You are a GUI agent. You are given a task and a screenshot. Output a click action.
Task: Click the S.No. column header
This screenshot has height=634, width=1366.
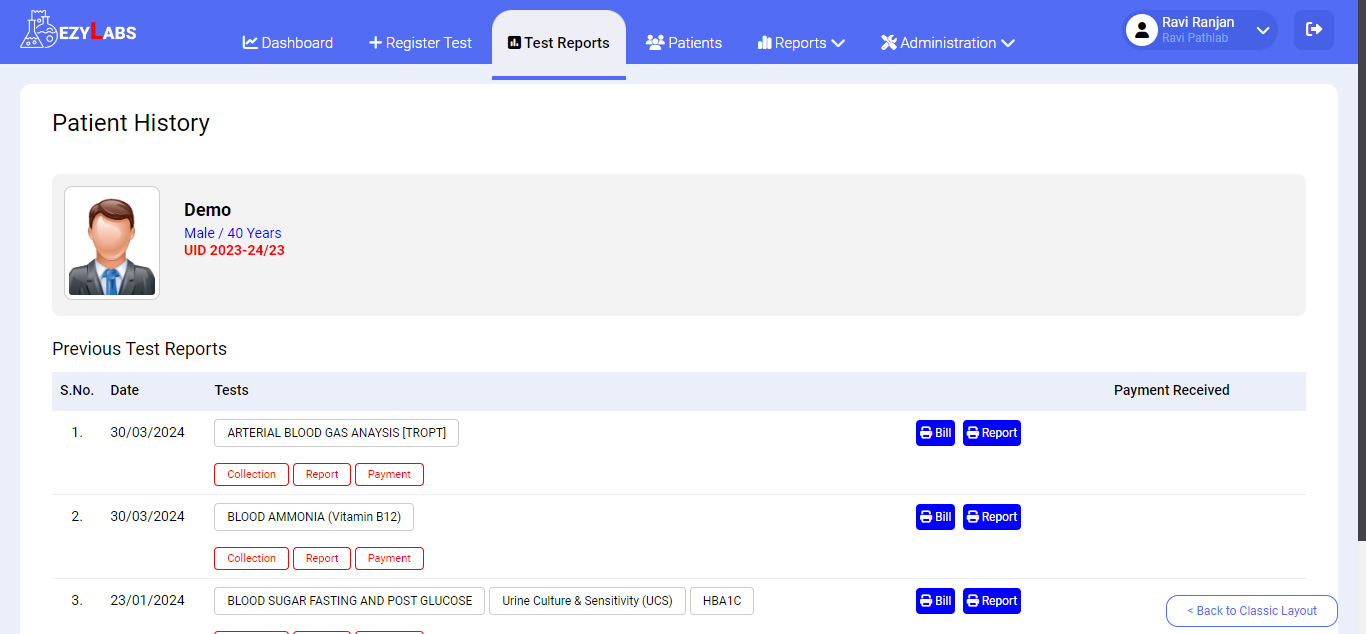(x=77, y=390)
